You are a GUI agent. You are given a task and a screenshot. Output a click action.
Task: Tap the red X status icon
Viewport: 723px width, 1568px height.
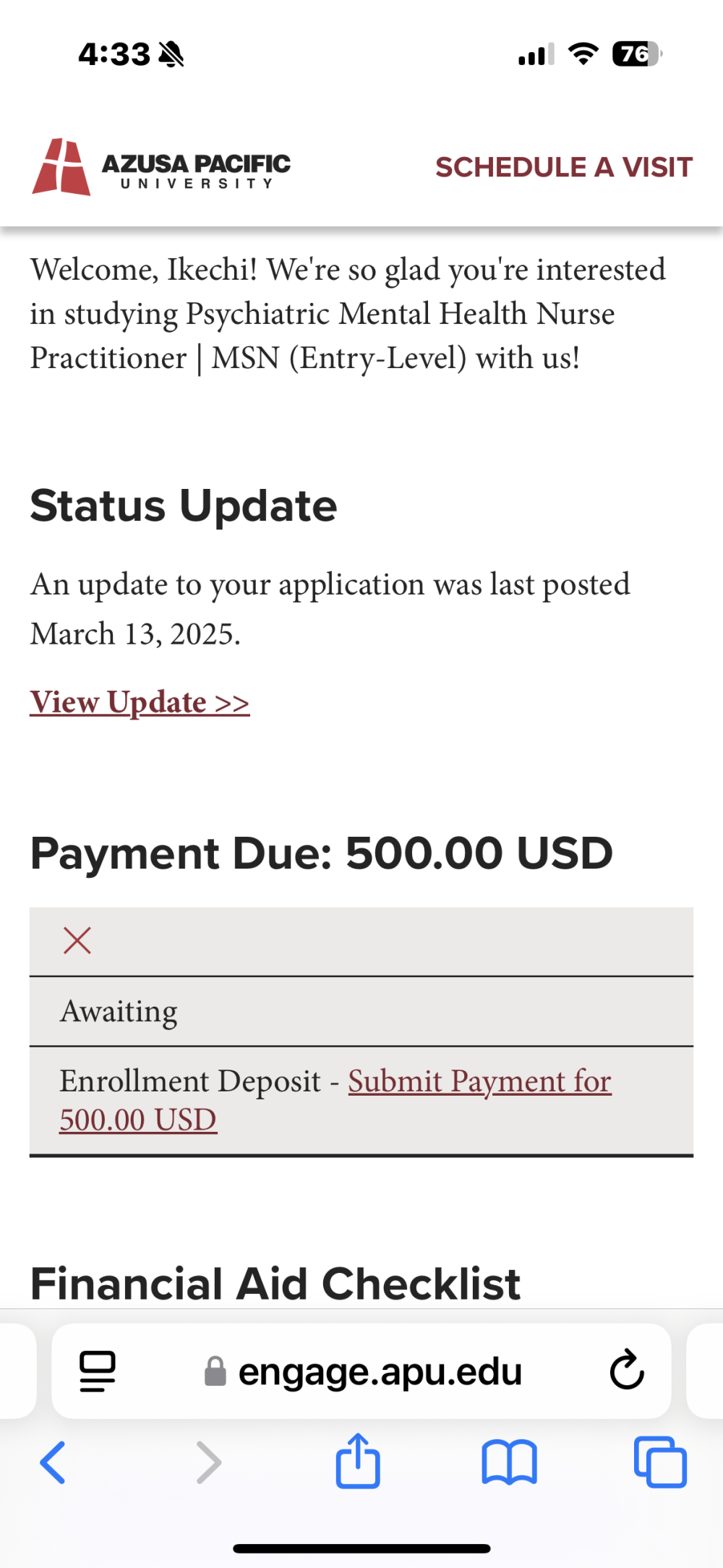point(77,941)
